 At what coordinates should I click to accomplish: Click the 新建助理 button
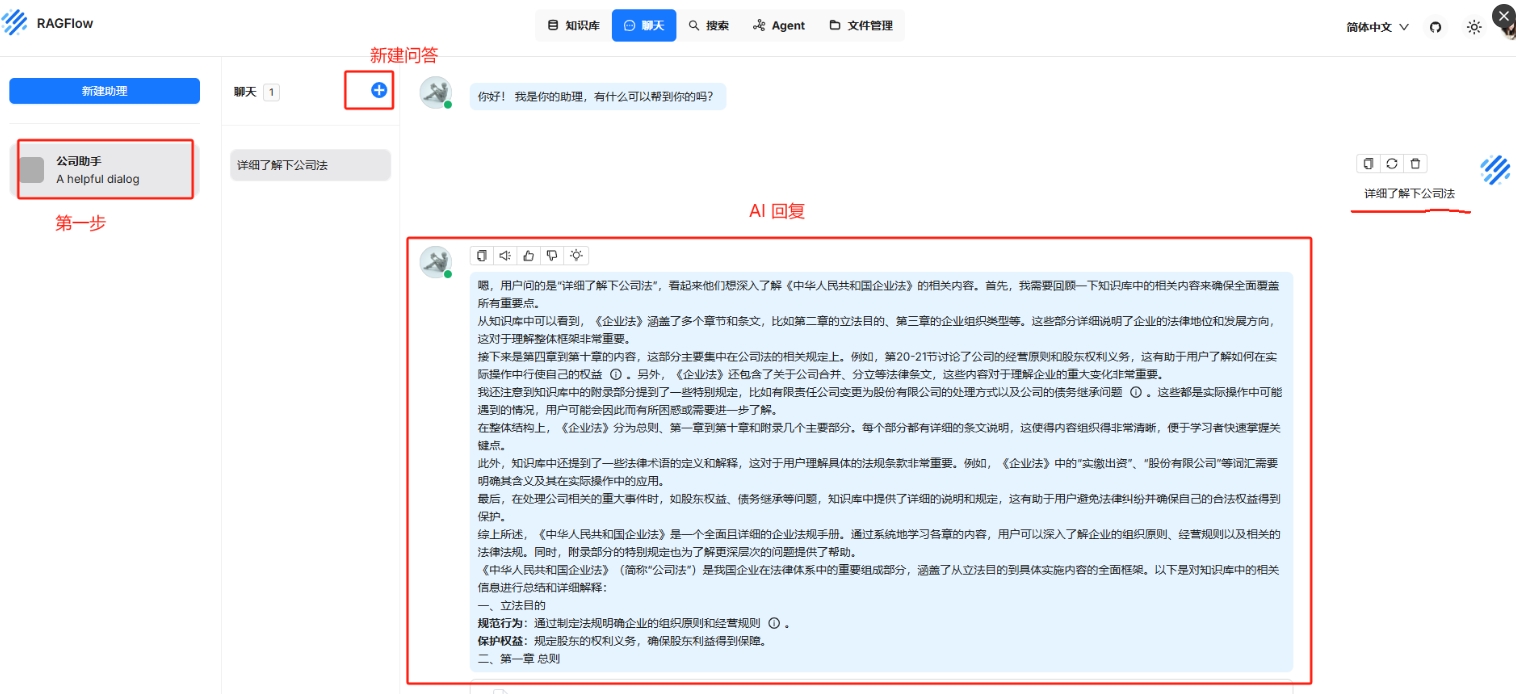104,90
